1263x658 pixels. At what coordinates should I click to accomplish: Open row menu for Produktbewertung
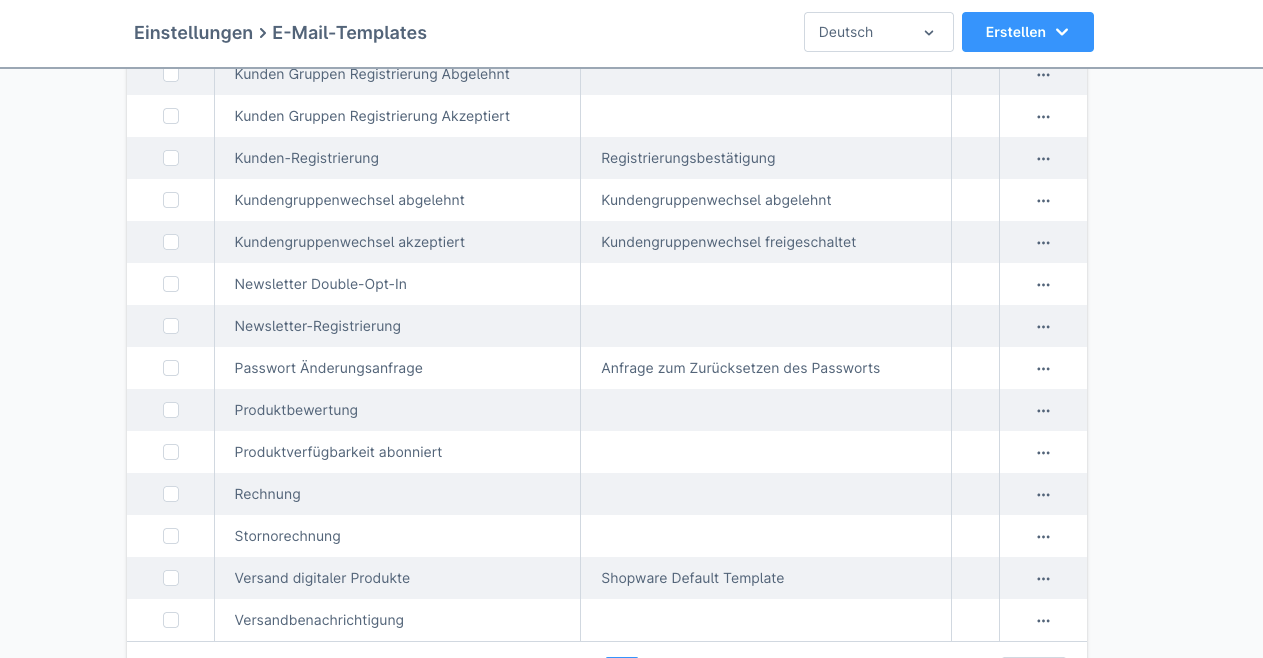[x=1043, y=410]
